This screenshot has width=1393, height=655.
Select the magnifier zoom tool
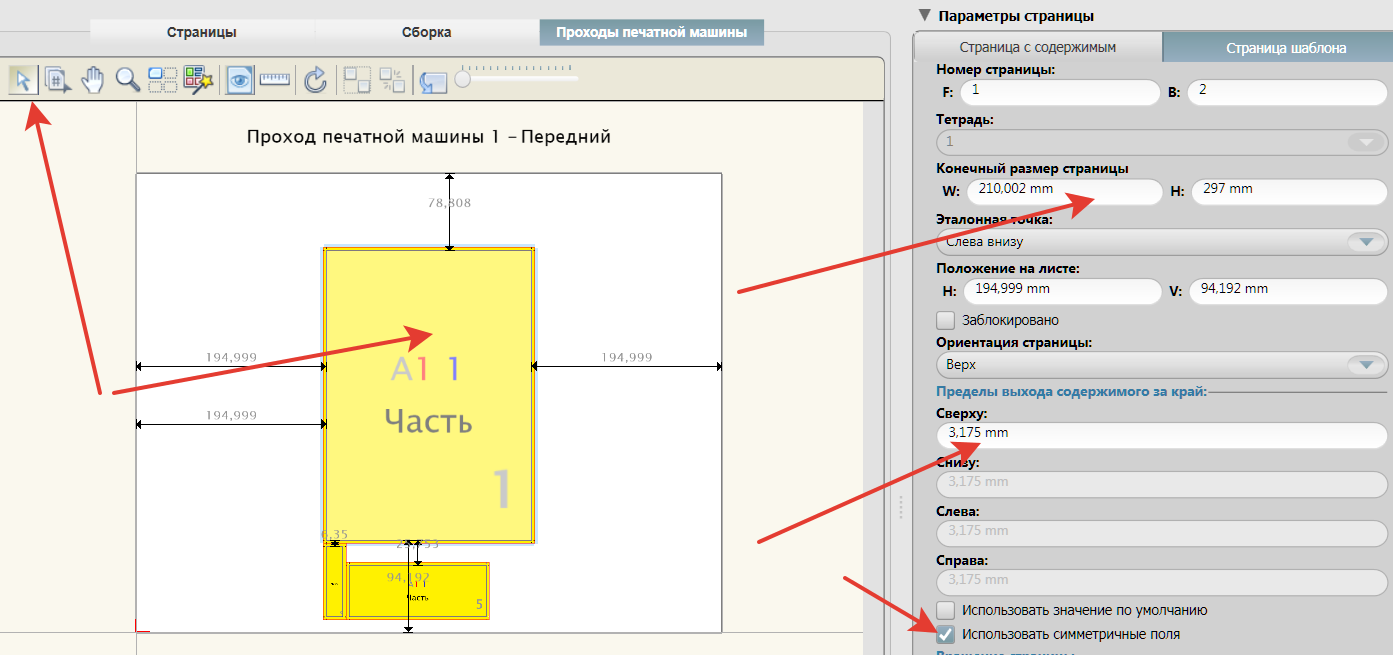tap(127, 80)
